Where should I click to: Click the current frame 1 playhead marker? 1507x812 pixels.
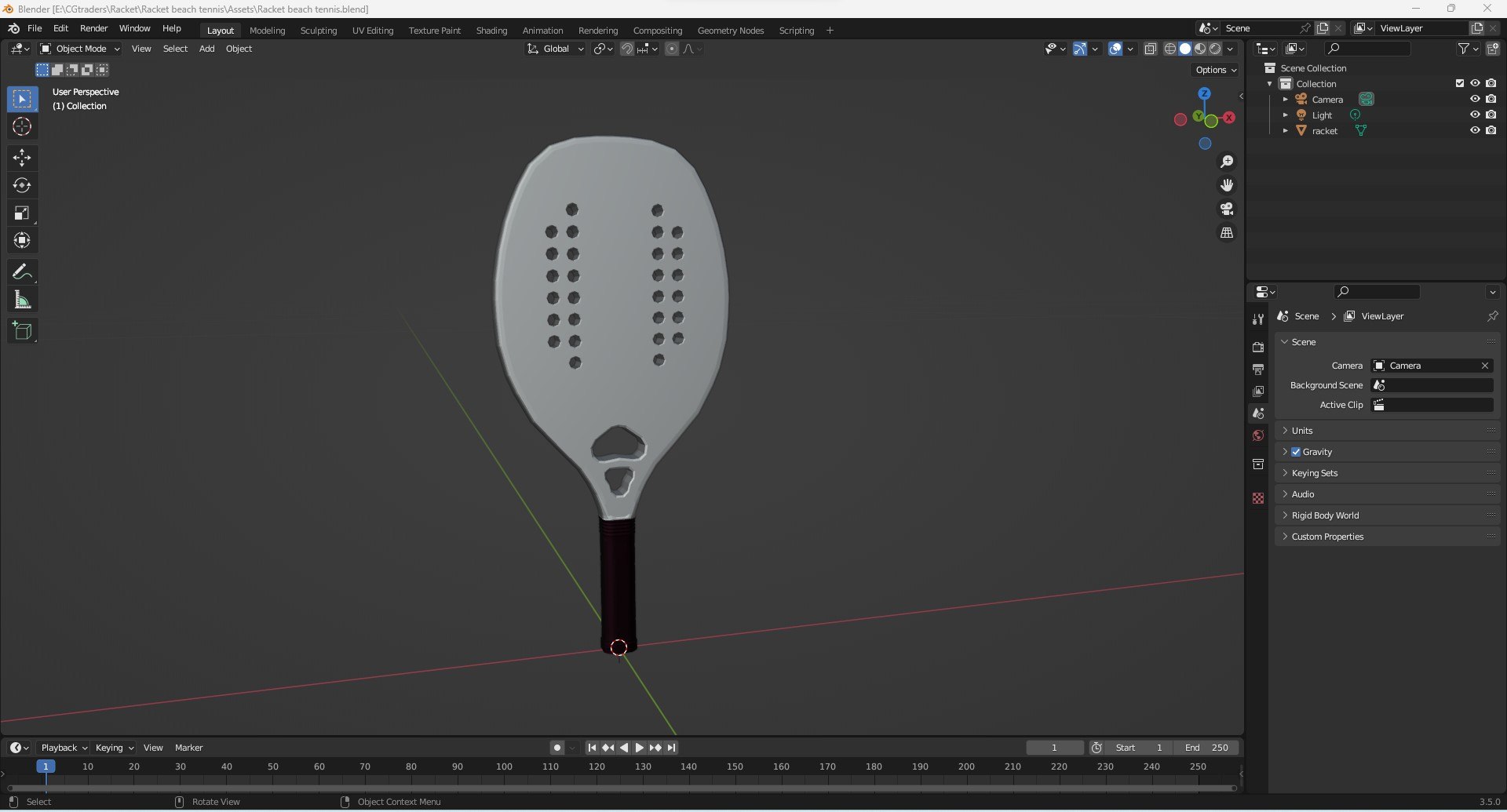pyautogui.click(x=46, y=766)
